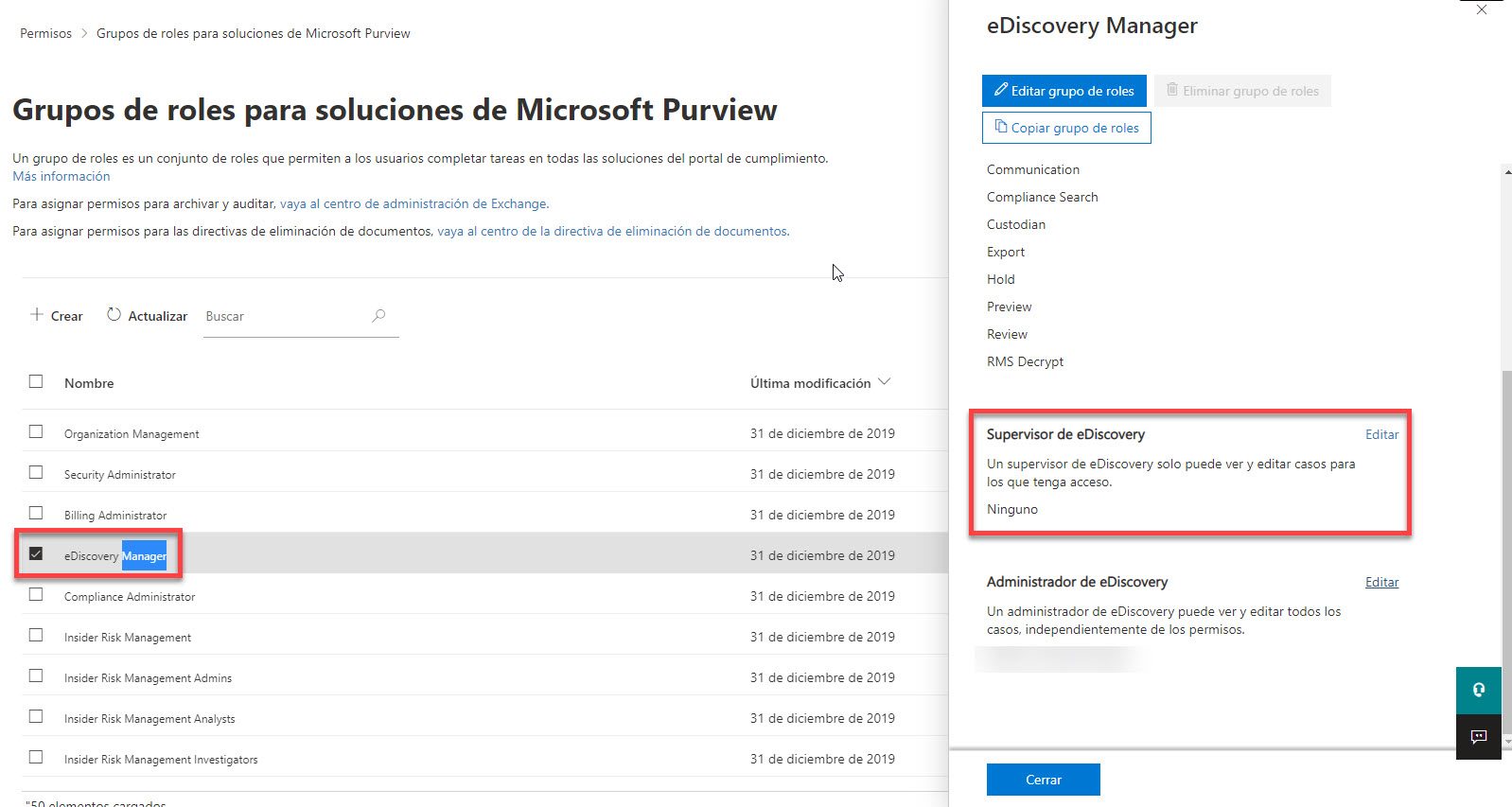Open the teal help headset icon
This screenshot has width=1512, height=807.
tap(1478, 690)
